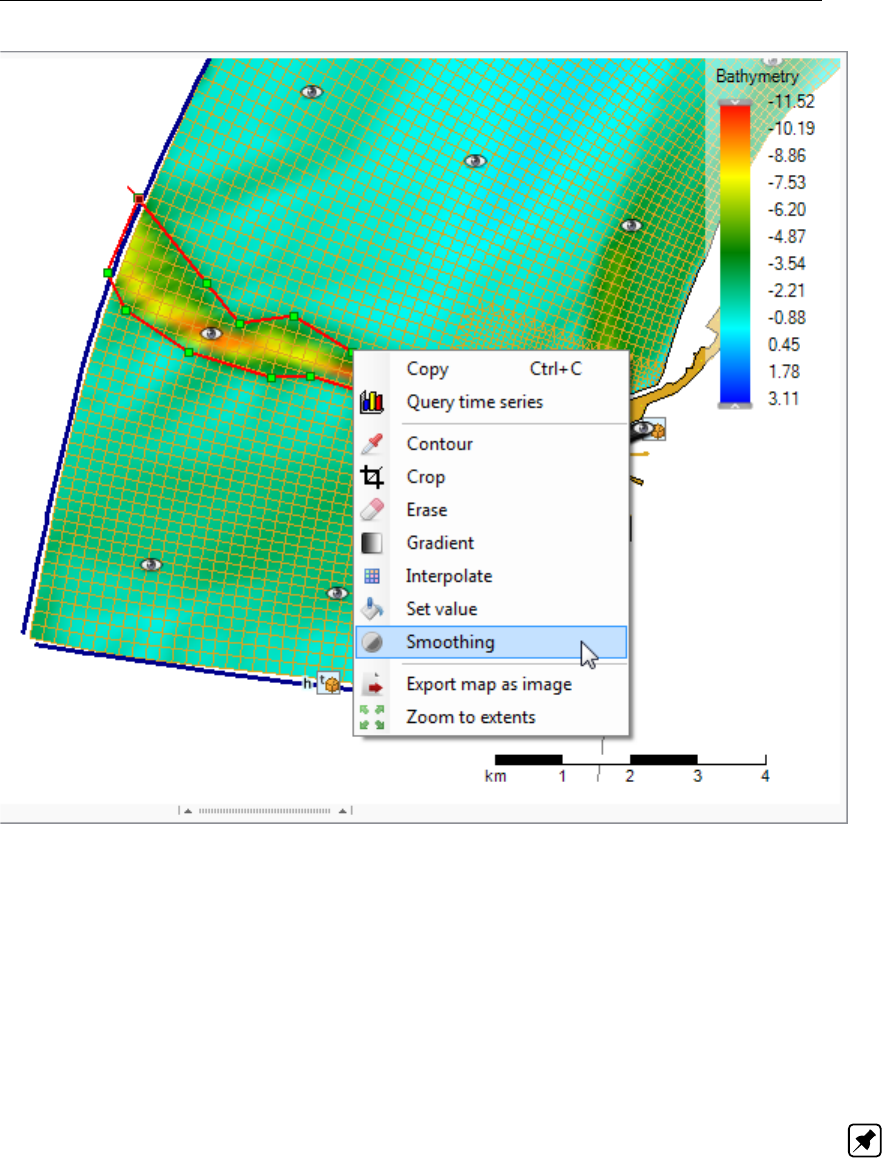
Task: Click the Erase eraser icon
Action: [372, 510]
